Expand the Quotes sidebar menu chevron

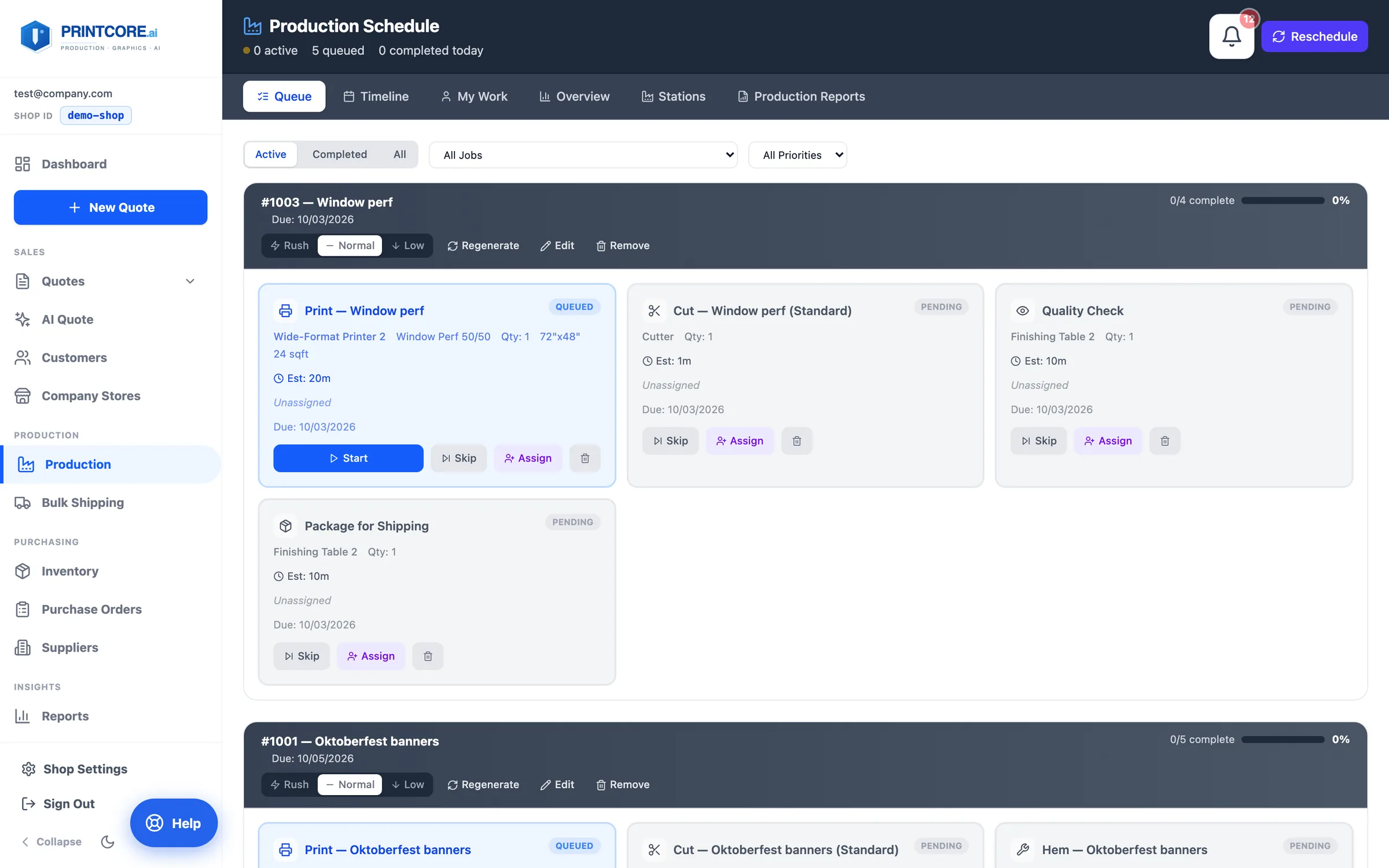(x=190, y=281)
